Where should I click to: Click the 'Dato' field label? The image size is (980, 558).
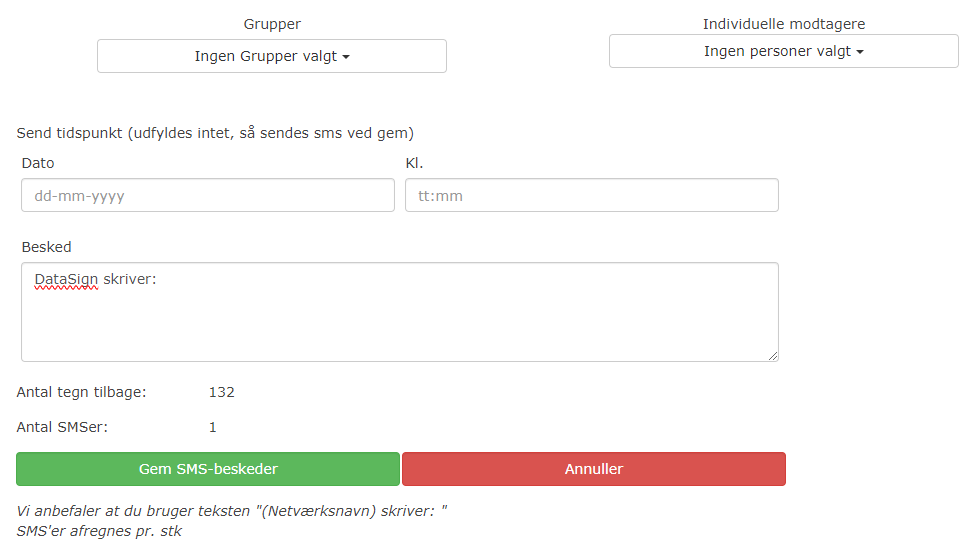click(x=38, y=163)
